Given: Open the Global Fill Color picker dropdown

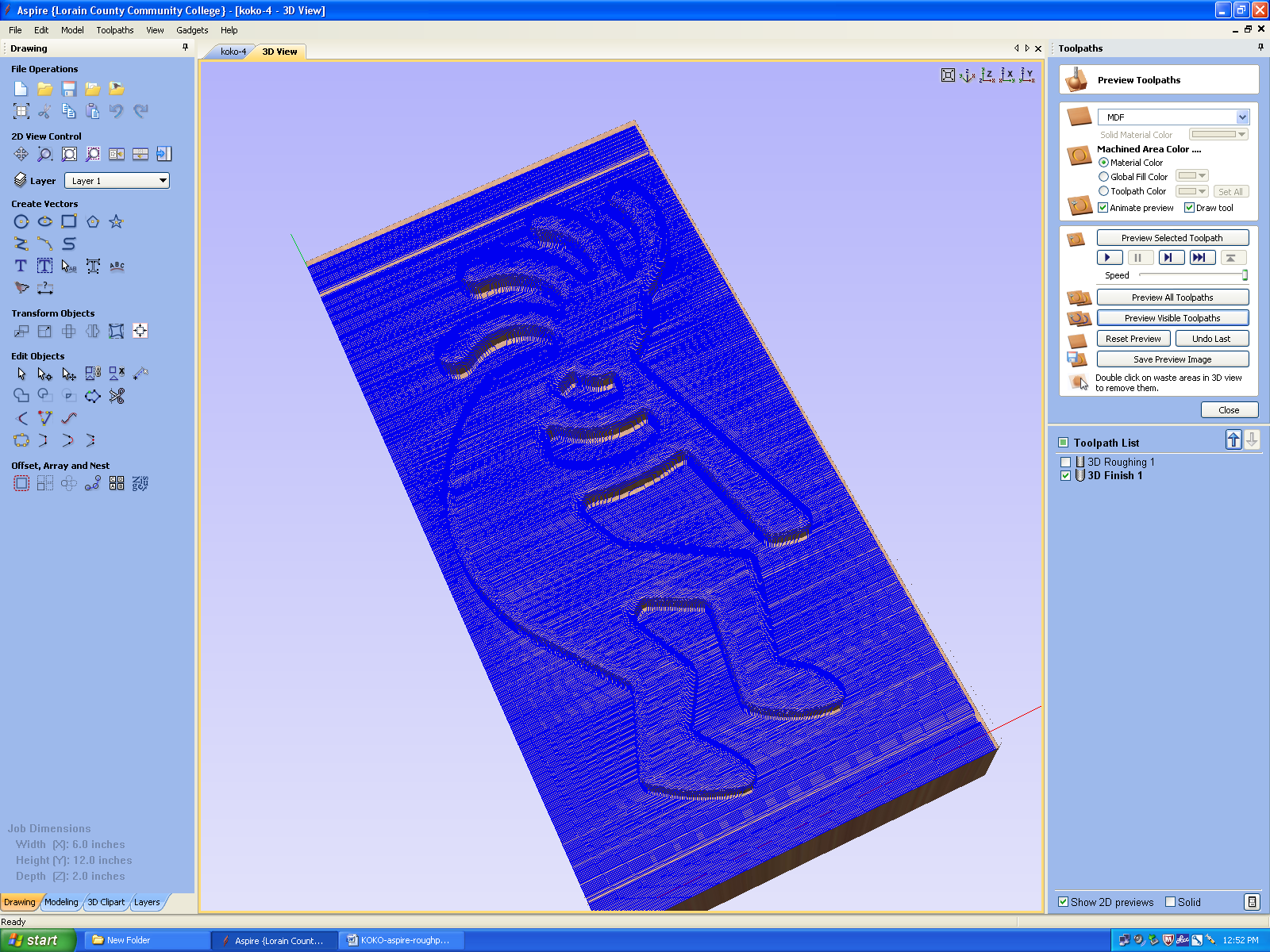Looking at the screenshot, I should [x=1191, y=176].
